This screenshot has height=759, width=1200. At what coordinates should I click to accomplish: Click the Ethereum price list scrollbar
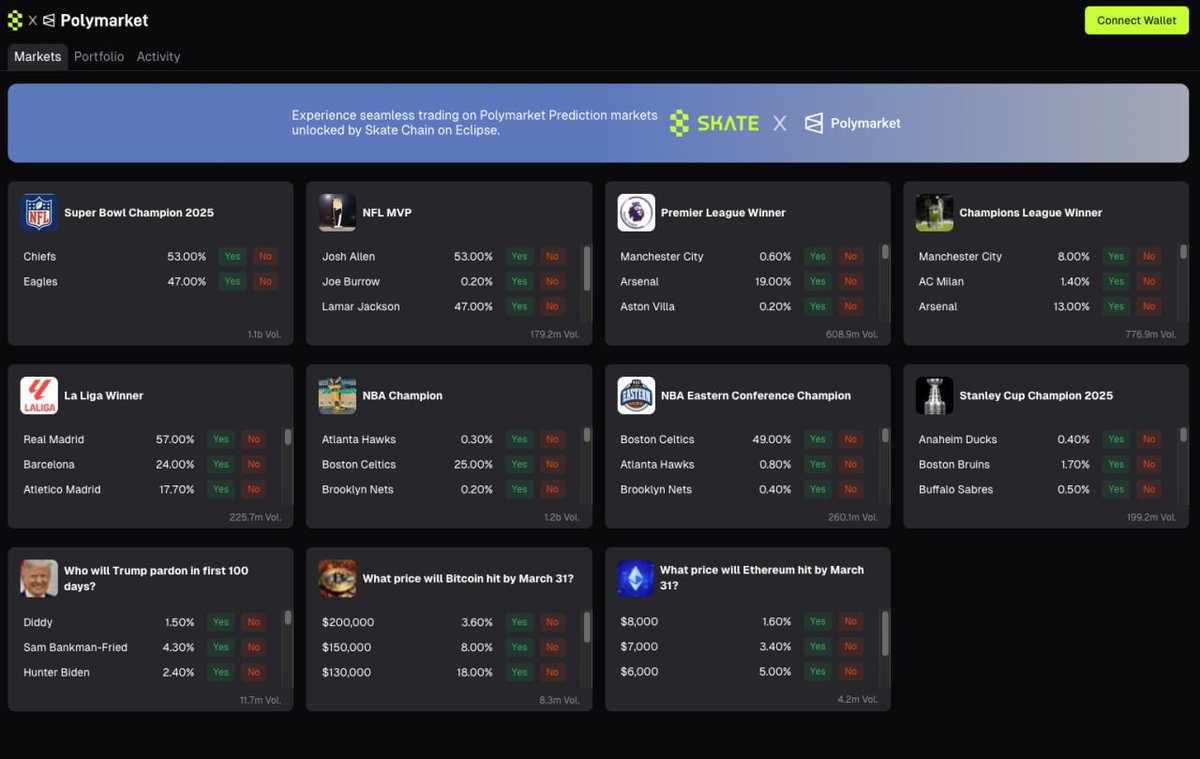[885, 634]
